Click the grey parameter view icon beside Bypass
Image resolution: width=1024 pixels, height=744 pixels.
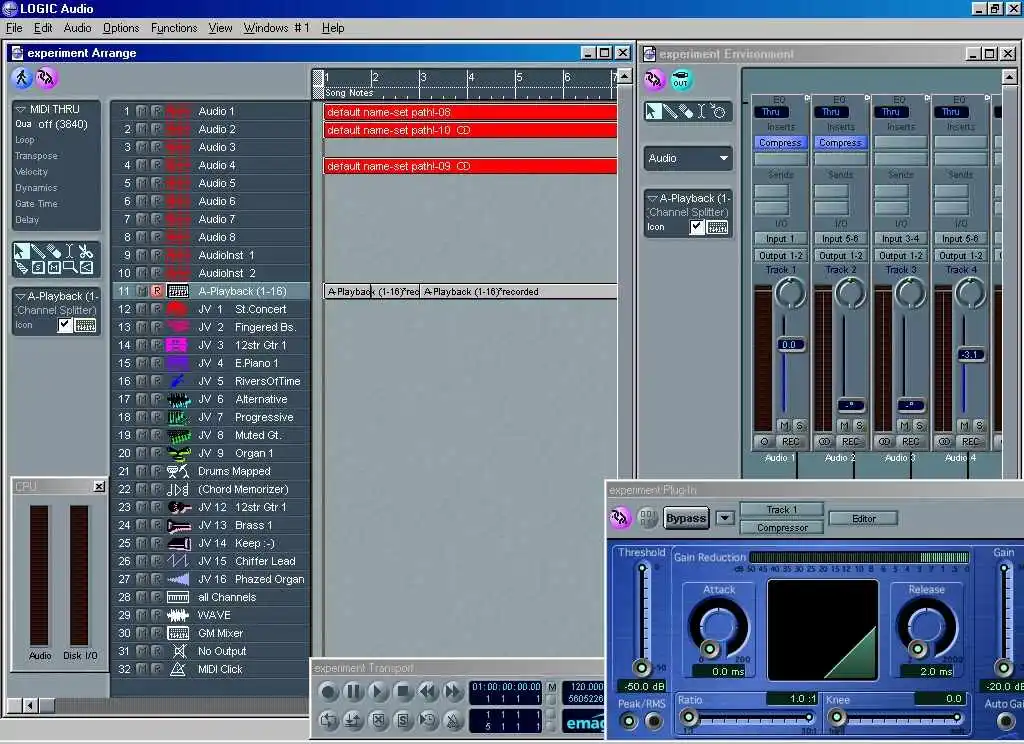(647, 518)
